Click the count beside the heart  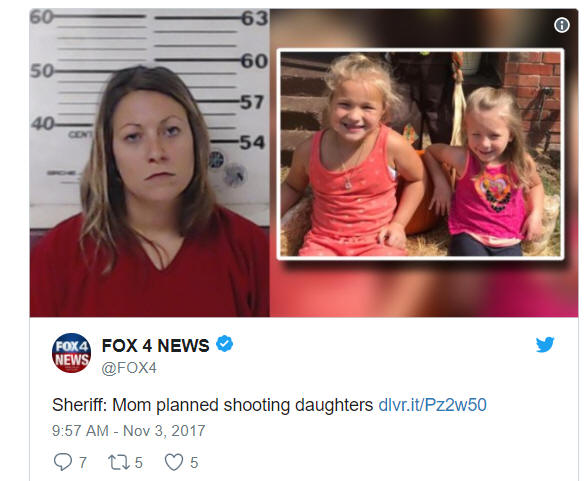194,463
